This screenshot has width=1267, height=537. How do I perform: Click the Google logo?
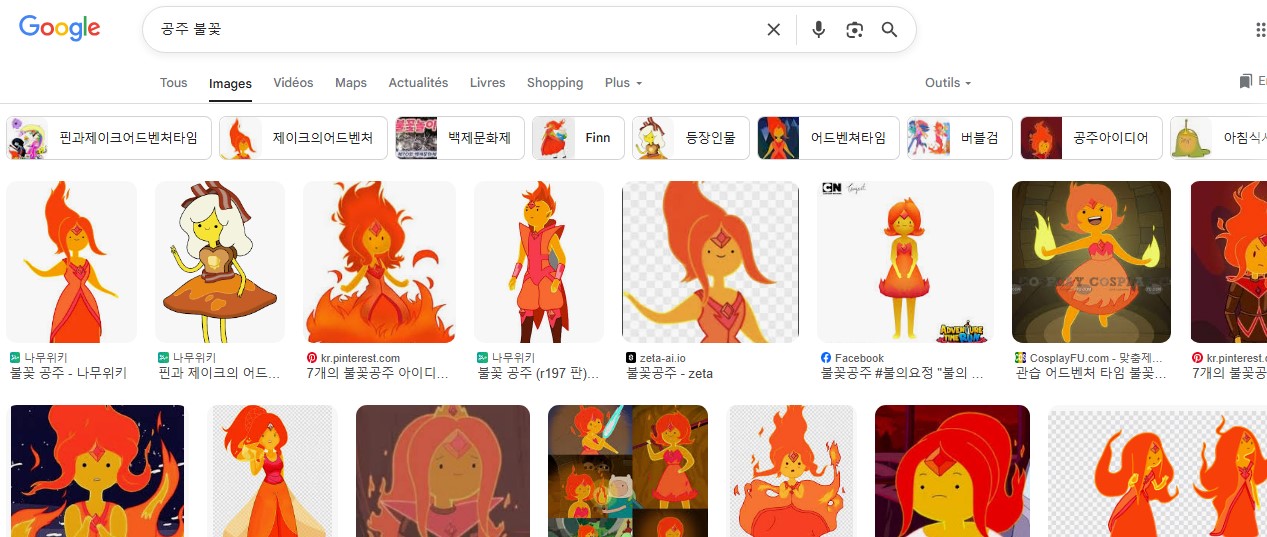click(x=60, y=29)
